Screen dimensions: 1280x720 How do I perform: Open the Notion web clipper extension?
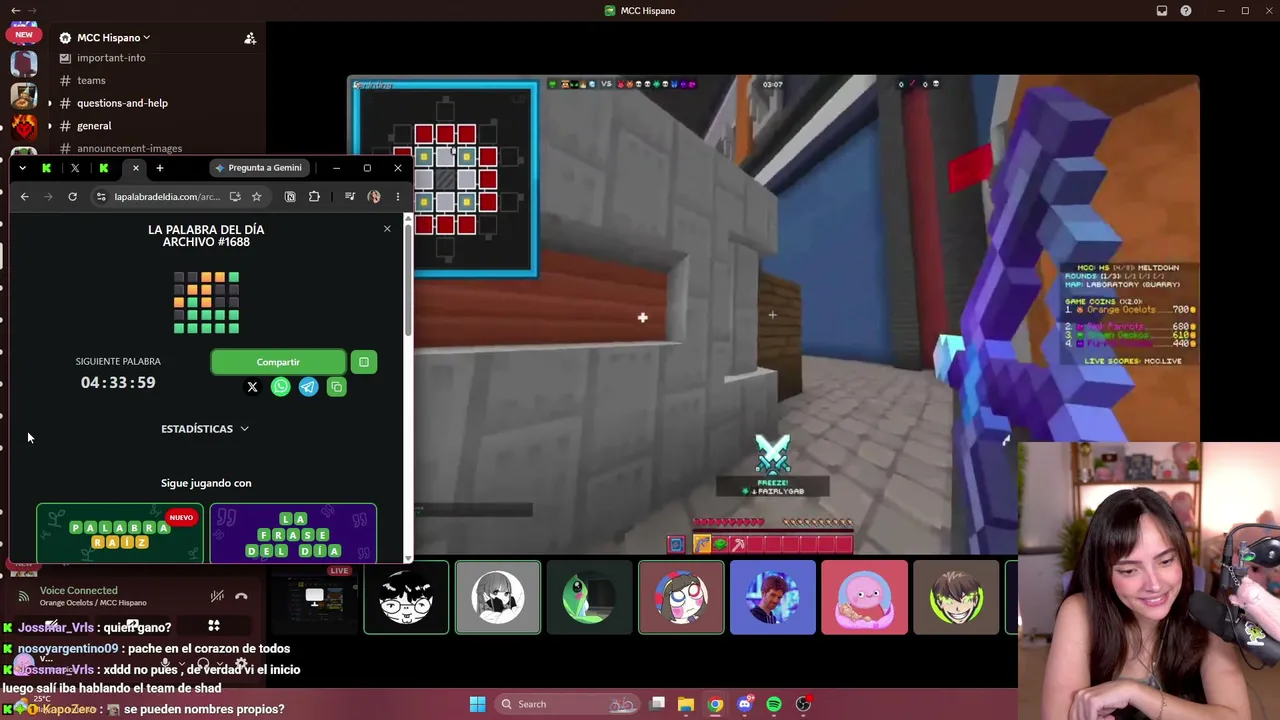tap(290, 197)
